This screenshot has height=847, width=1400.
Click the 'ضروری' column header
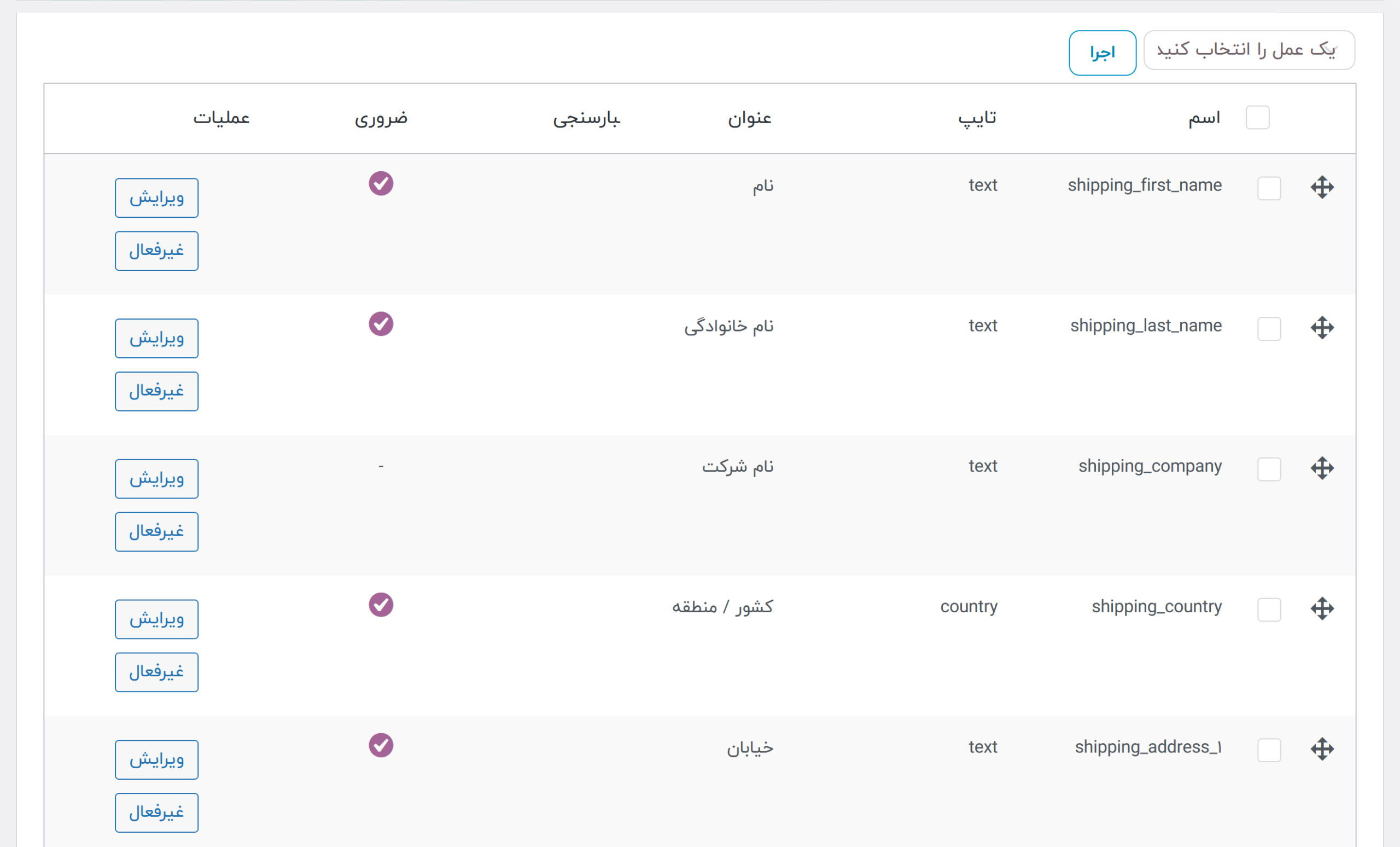click(x=381, y=118)
